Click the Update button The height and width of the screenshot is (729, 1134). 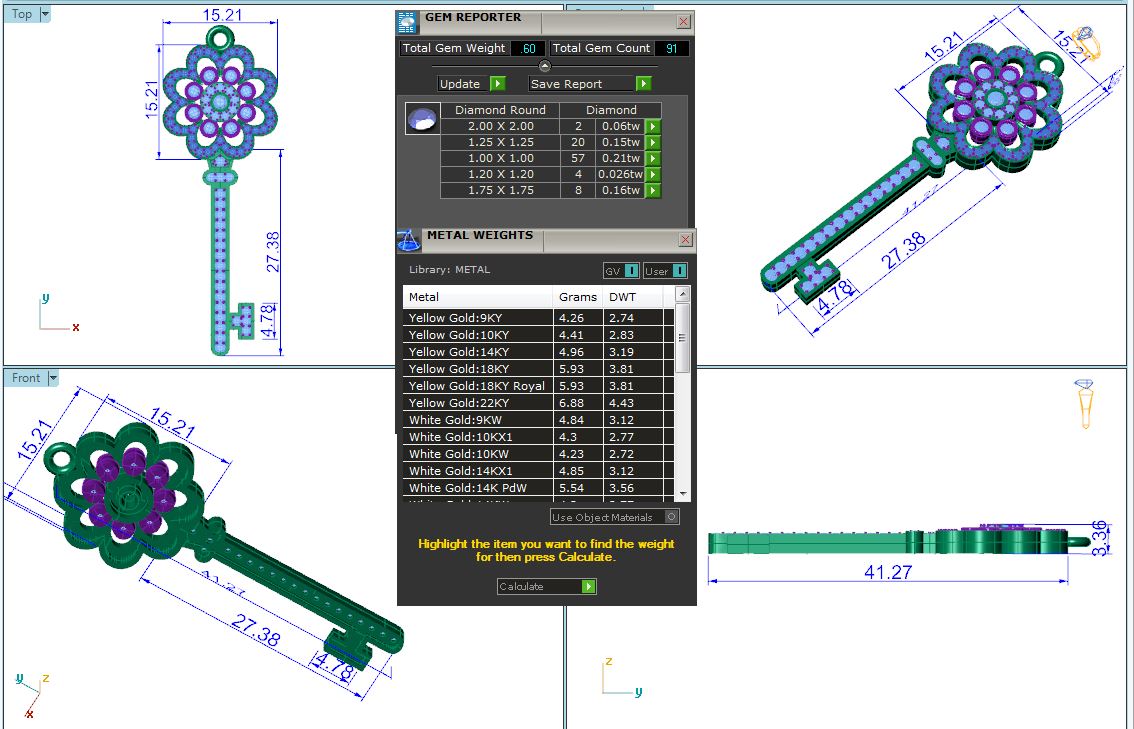(471, 84)
